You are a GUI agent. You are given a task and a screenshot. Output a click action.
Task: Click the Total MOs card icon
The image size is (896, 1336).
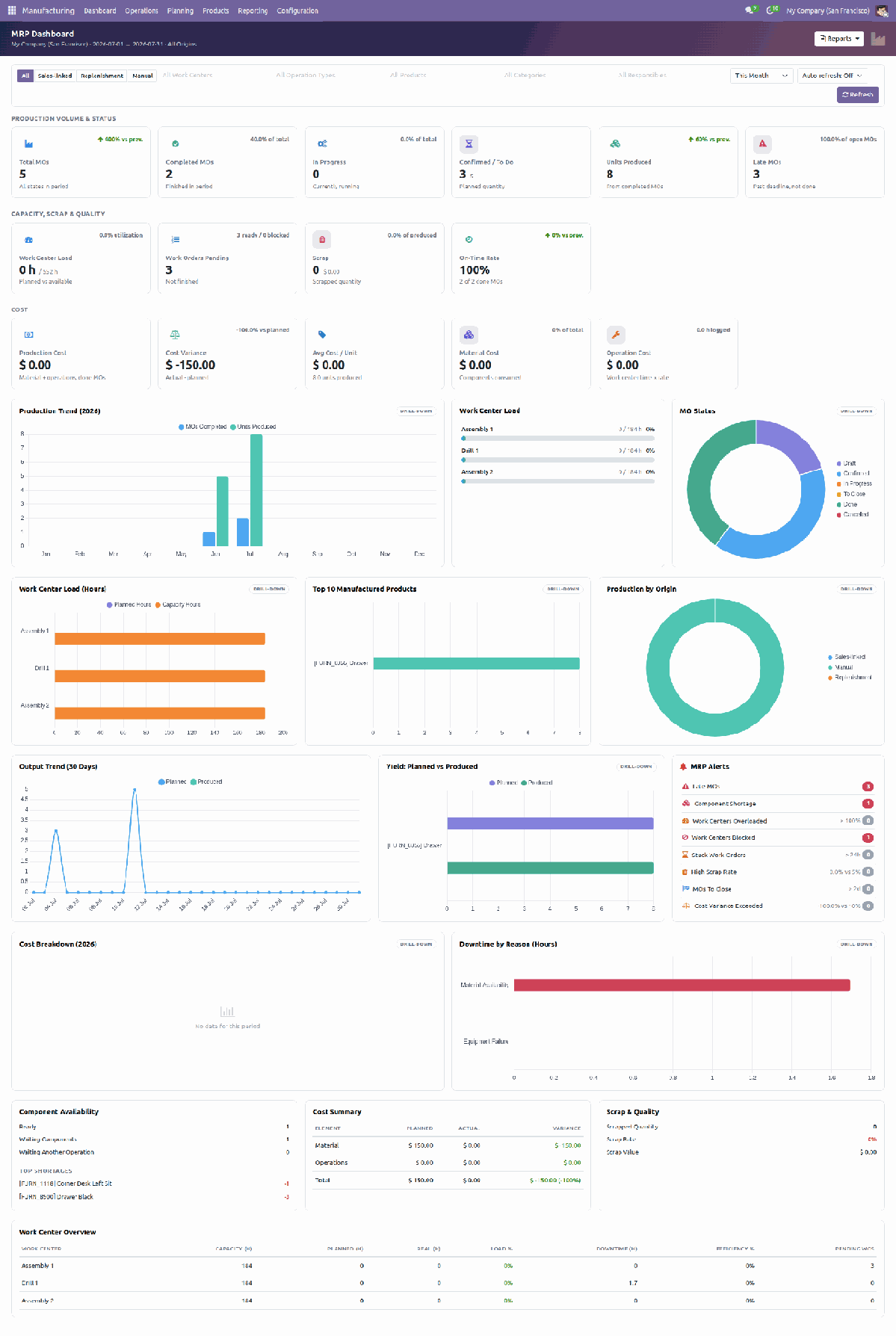(28, 143)
